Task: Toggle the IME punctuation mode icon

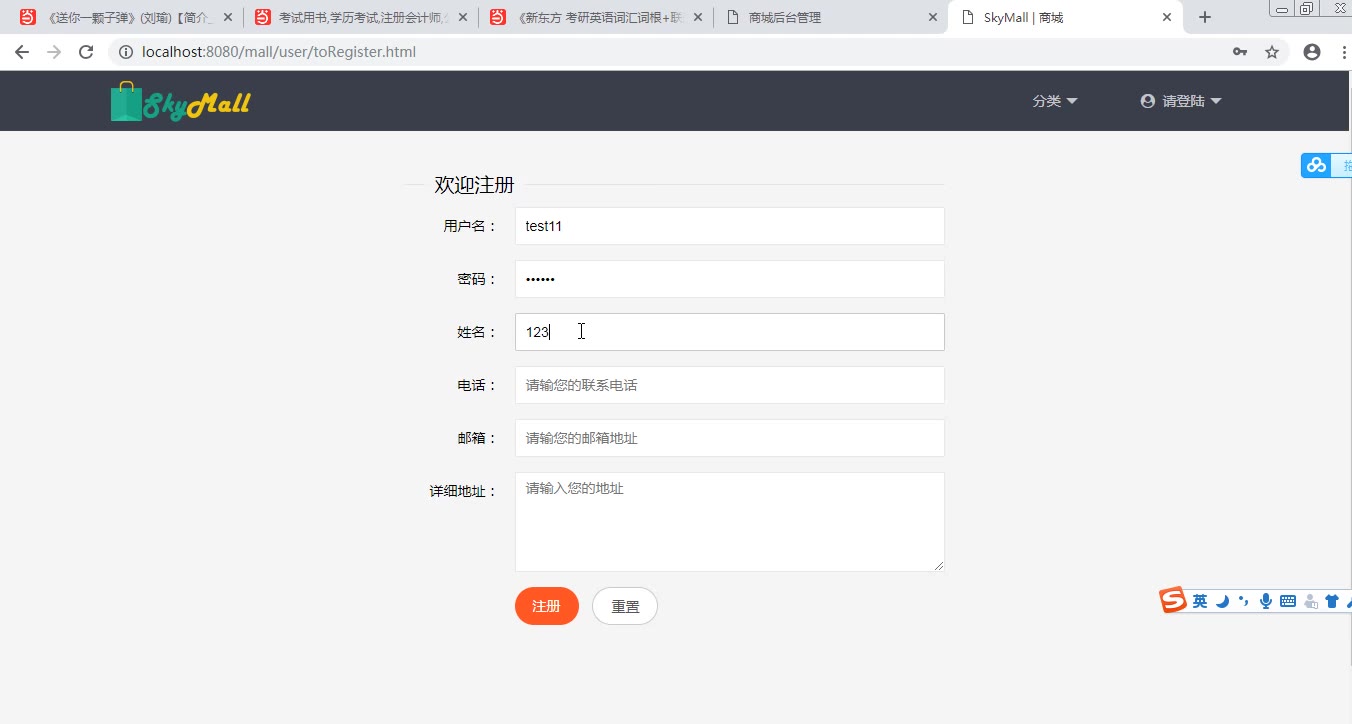Action: (x=1243, y=601)
